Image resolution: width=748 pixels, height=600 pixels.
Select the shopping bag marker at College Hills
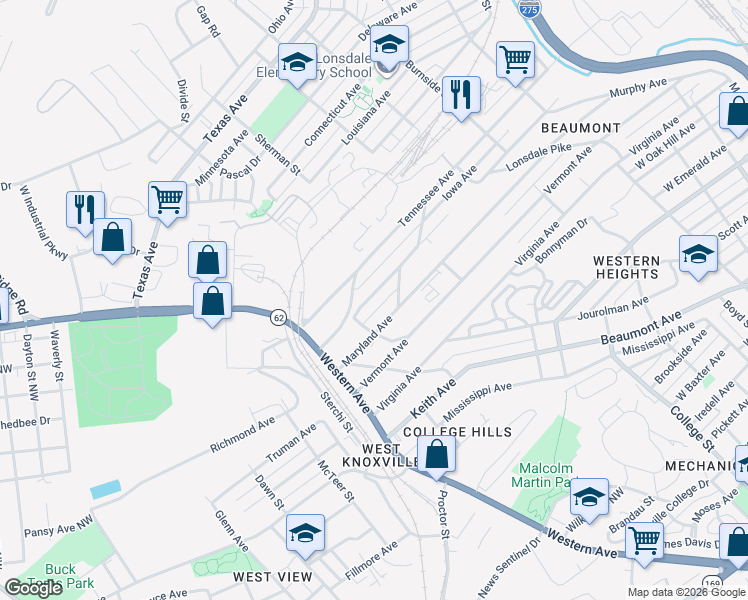(x=436, y=456)
